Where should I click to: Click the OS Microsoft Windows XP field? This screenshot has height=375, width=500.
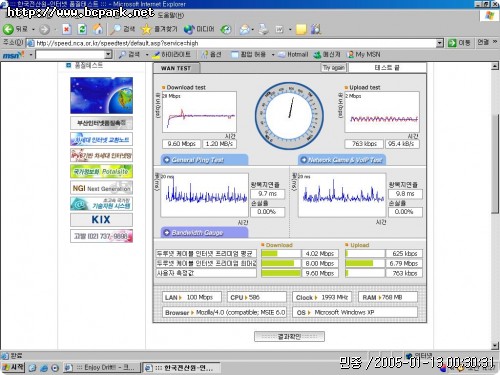(355, 313)
